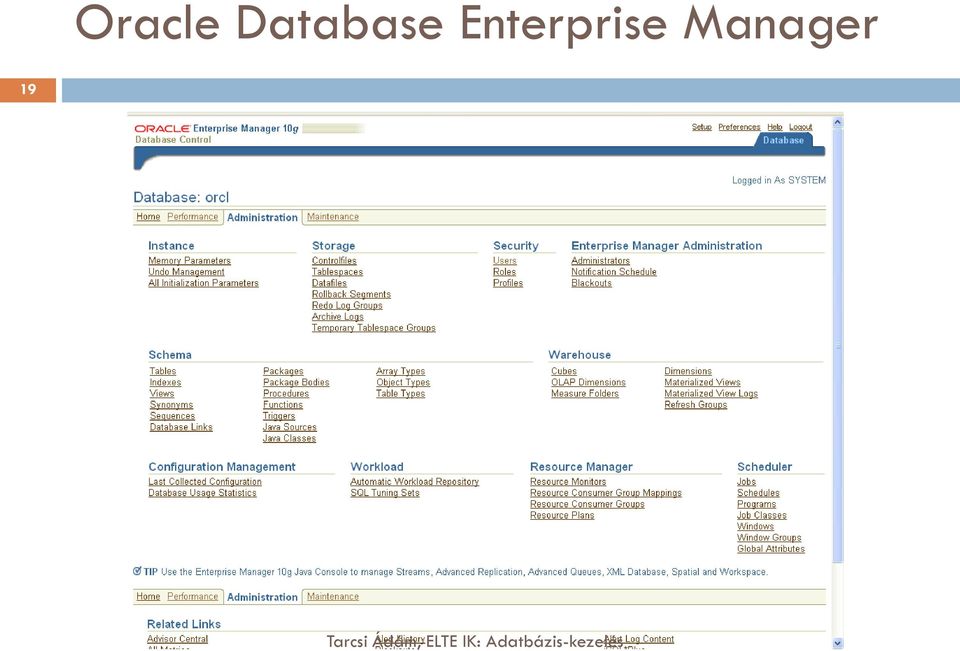The image size is (960, 651).
Task: Open SQL Tuning Sets link
Action: pyautogui.click(x=385, y=493)
